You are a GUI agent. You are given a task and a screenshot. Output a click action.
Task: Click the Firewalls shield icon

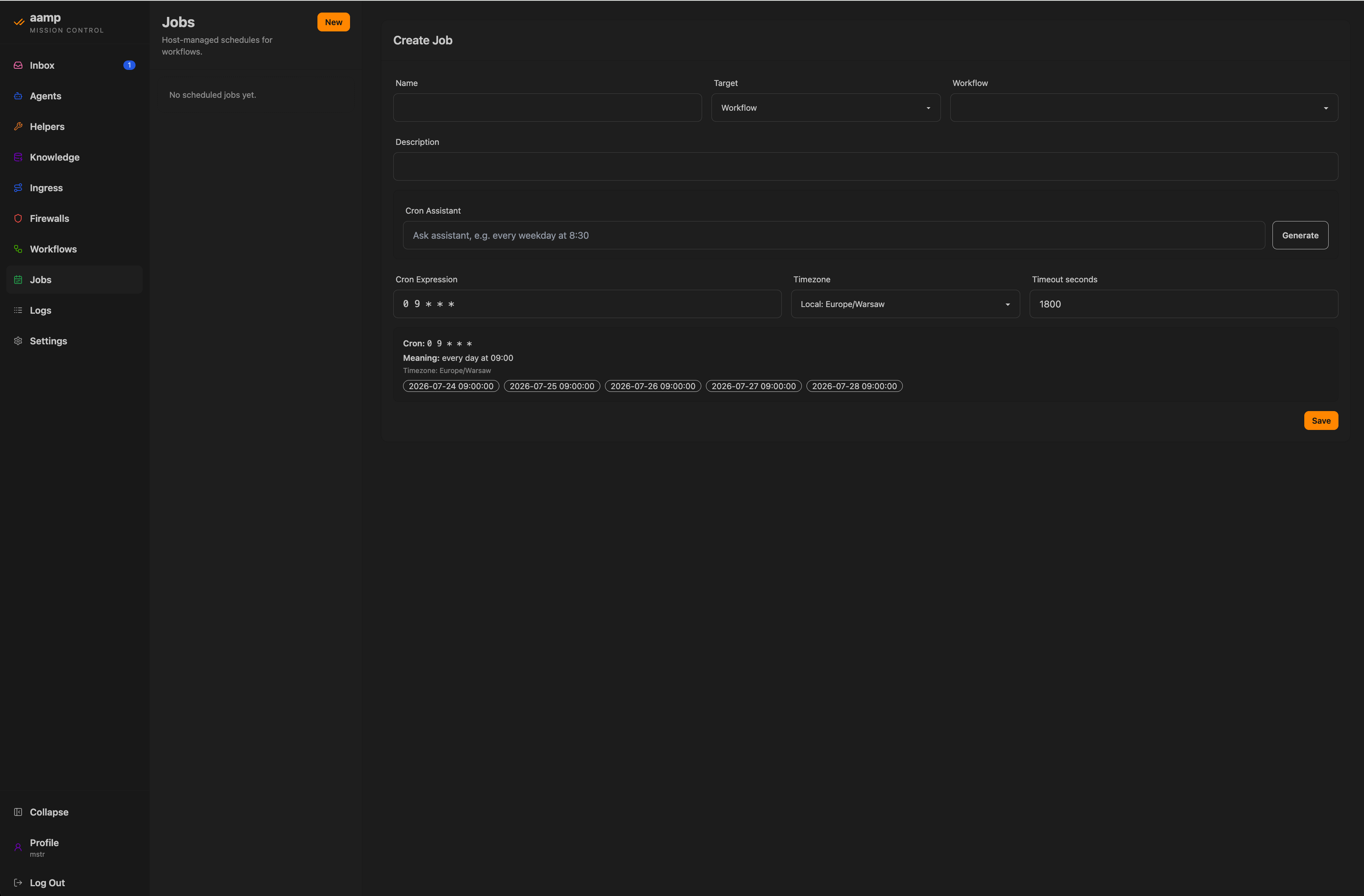18,218
